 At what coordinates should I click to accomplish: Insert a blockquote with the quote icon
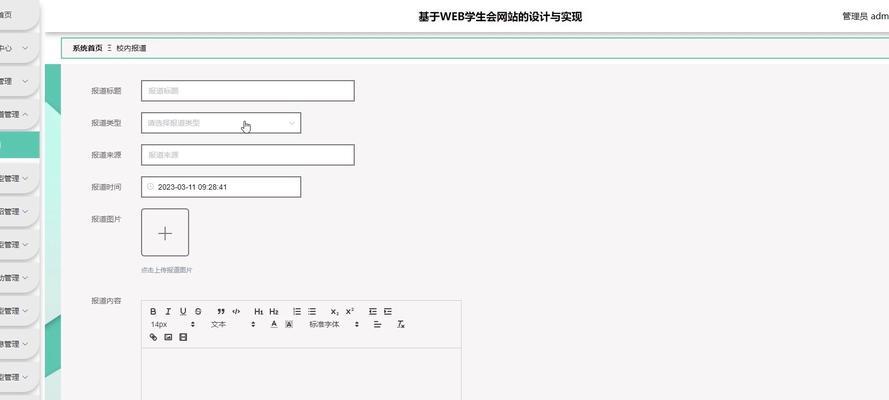tap(221, 312)
